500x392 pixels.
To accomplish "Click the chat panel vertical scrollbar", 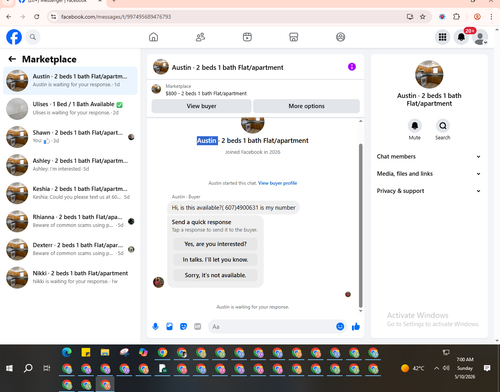I will coord(360,226).
